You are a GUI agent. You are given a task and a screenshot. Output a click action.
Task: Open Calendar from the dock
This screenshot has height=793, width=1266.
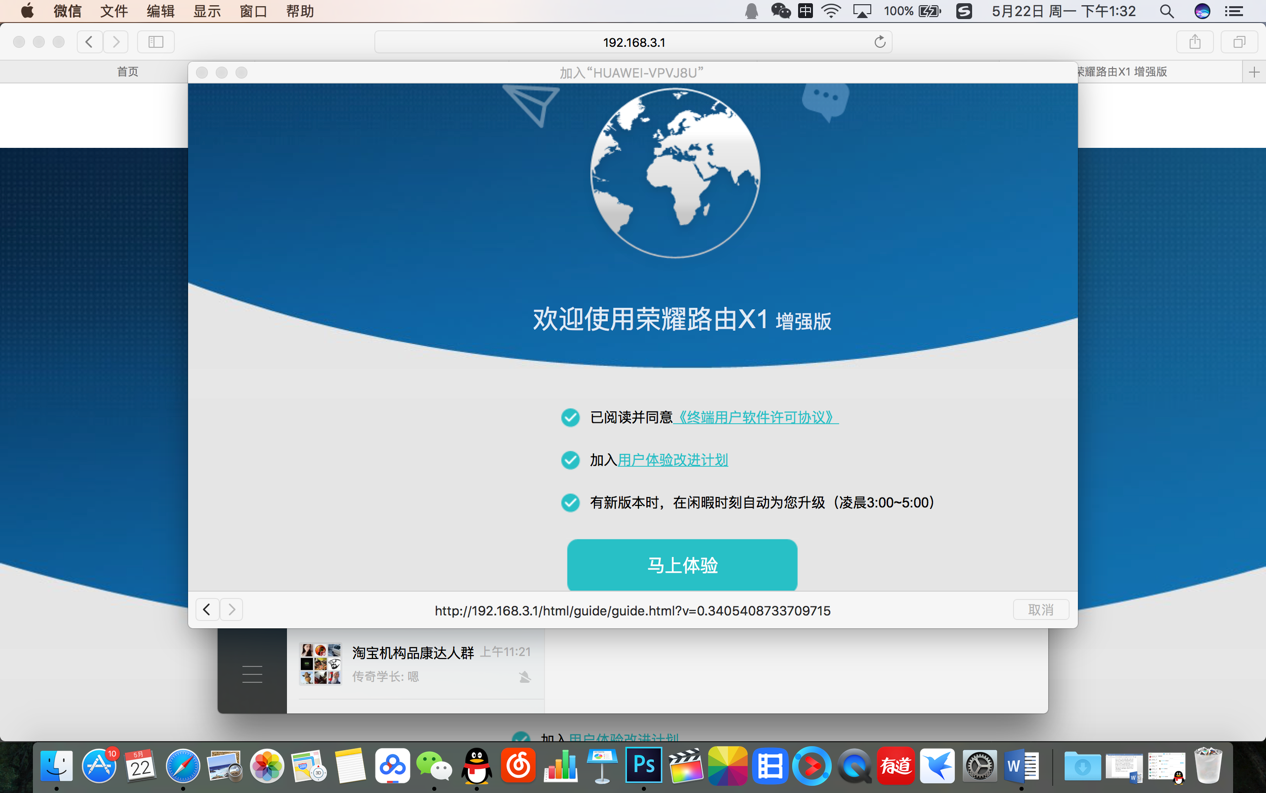click(x=140, y=766)
